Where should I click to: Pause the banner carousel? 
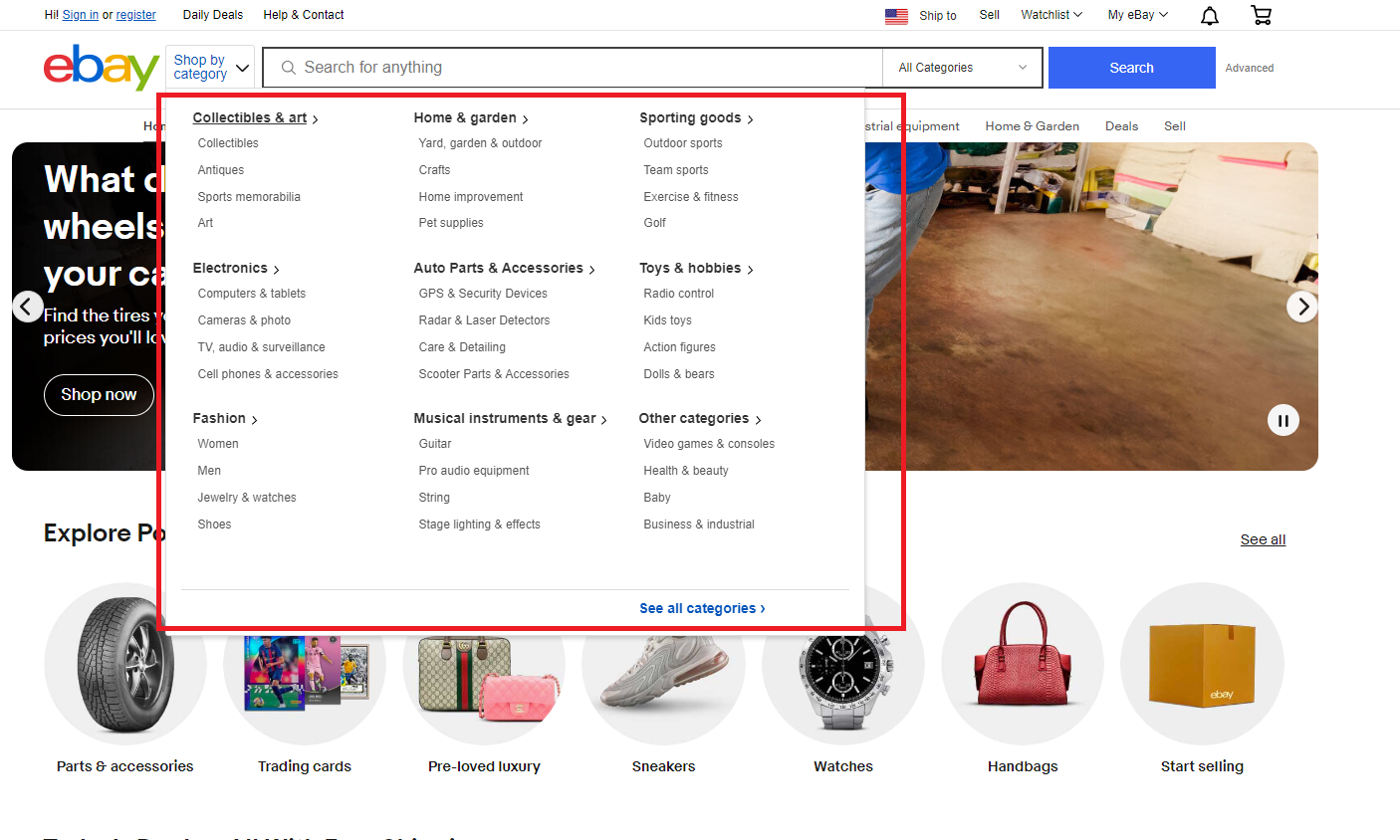coord(1283,420)
